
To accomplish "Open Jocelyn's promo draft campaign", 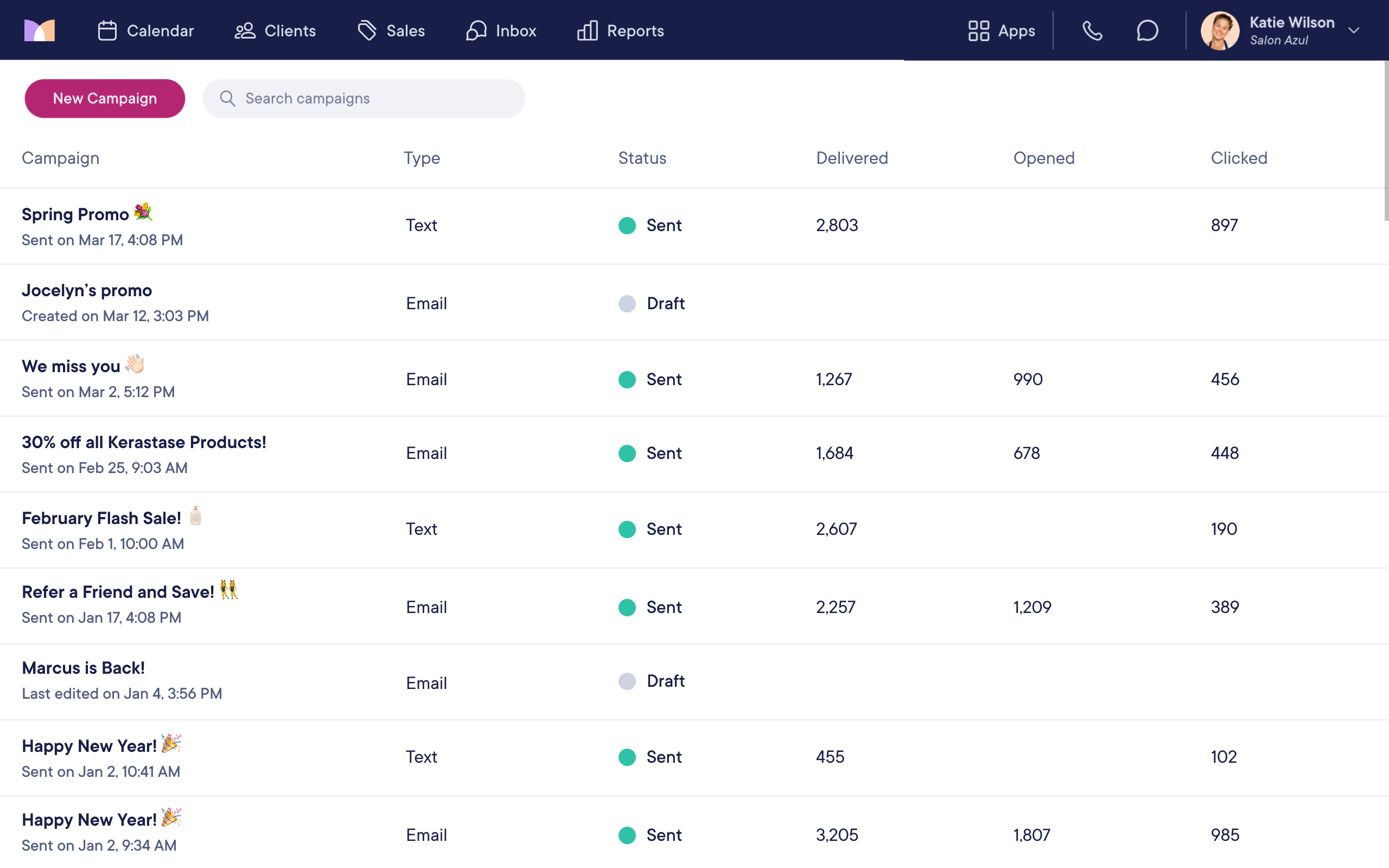I will (x=87, y=290).
